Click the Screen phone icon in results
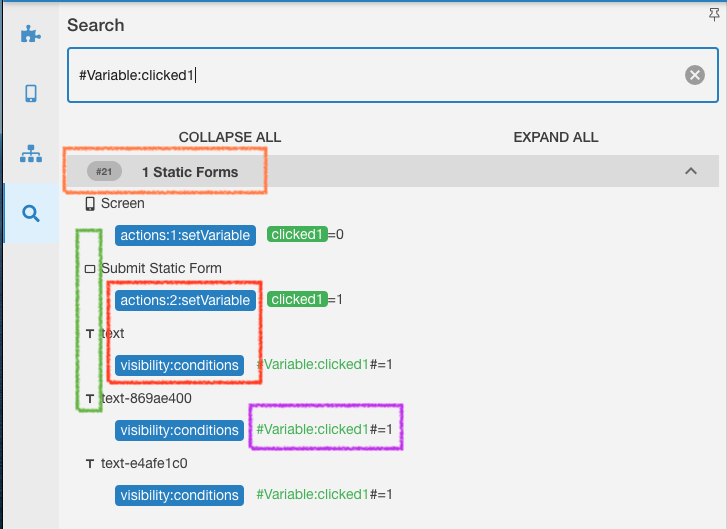The image size is (727, 529). [x=90, y=204]
